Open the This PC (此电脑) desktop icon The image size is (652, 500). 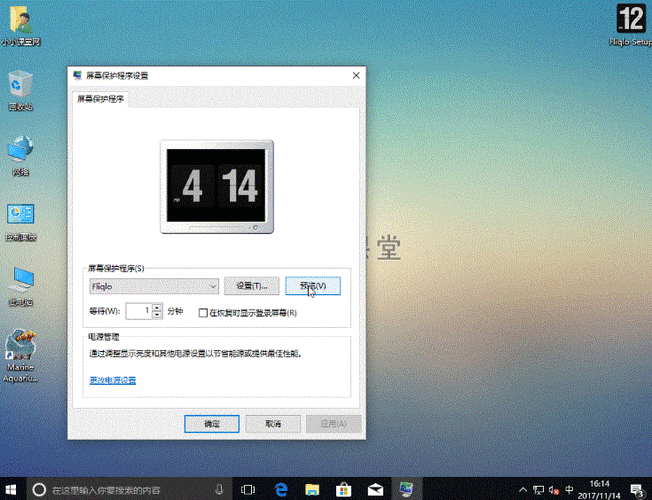coord(20,282)
